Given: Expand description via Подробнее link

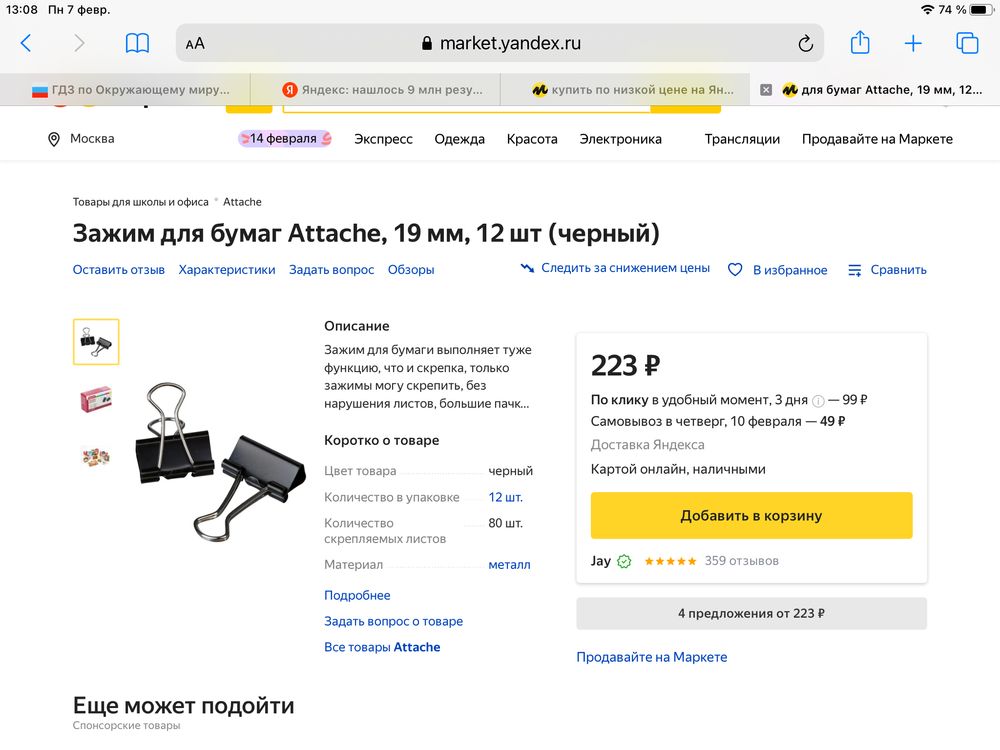Looking at the screenshot, I should tap(357, 595).
